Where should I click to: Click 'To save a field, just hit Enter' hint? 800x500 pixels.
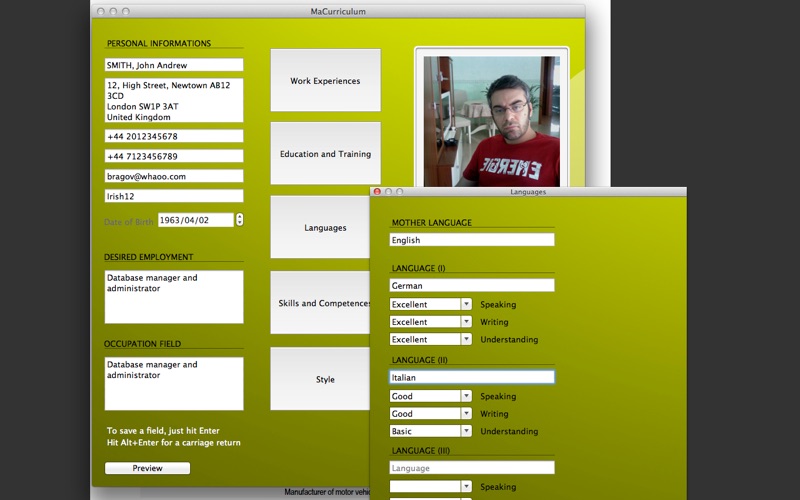tap(163, 431)
